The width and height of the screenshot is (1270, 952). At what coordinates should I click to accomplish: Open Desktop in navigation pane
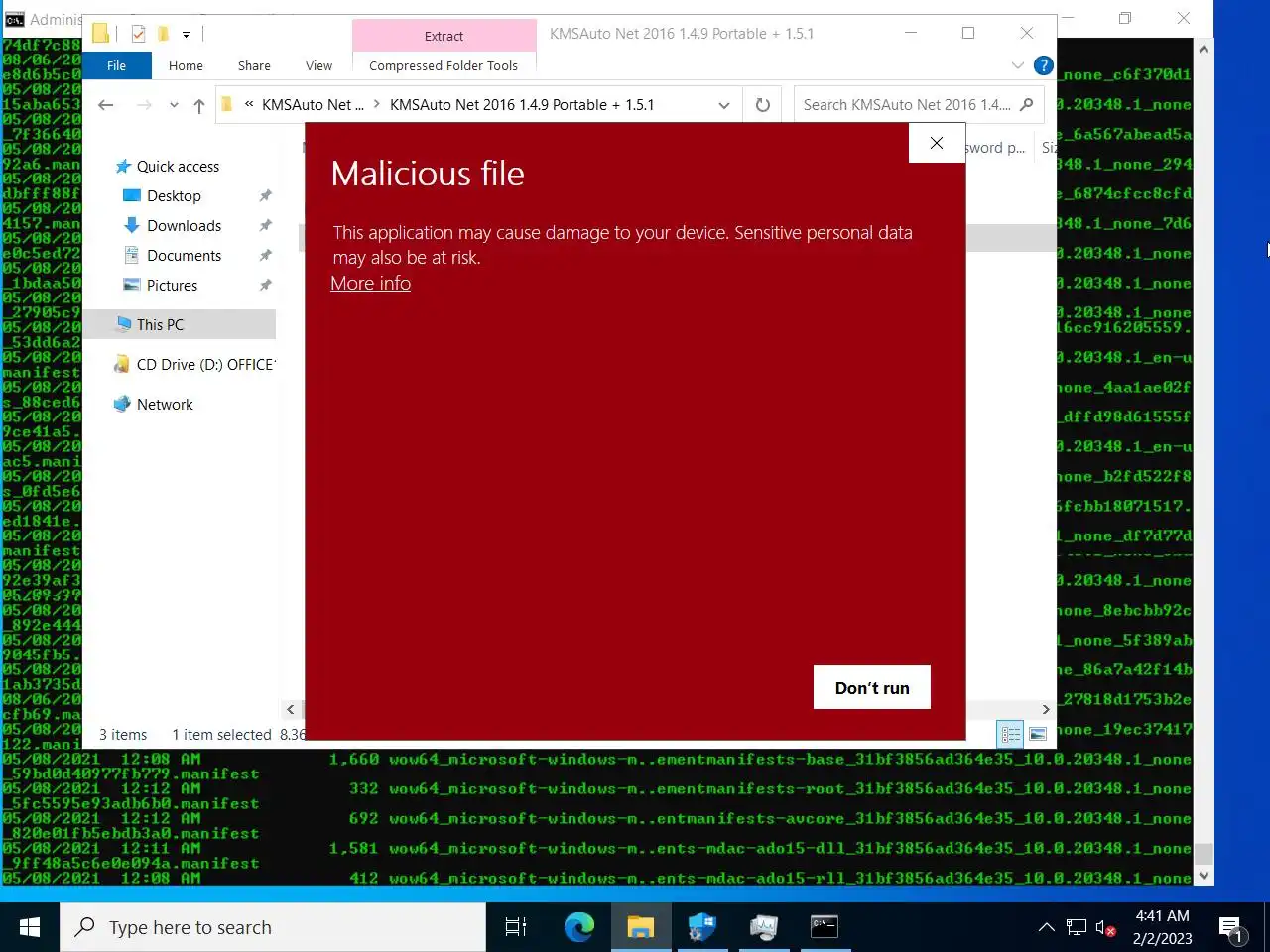174,195
